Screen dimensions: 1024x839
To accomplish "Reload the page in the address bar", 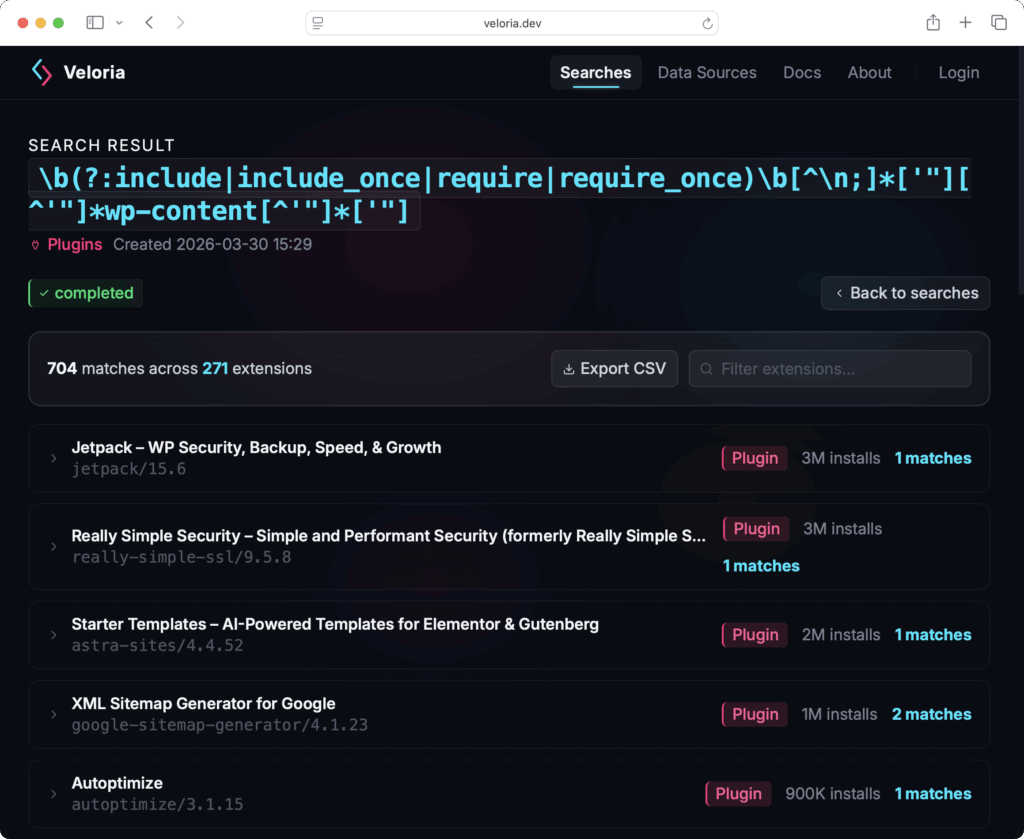I will pos(707,23).
